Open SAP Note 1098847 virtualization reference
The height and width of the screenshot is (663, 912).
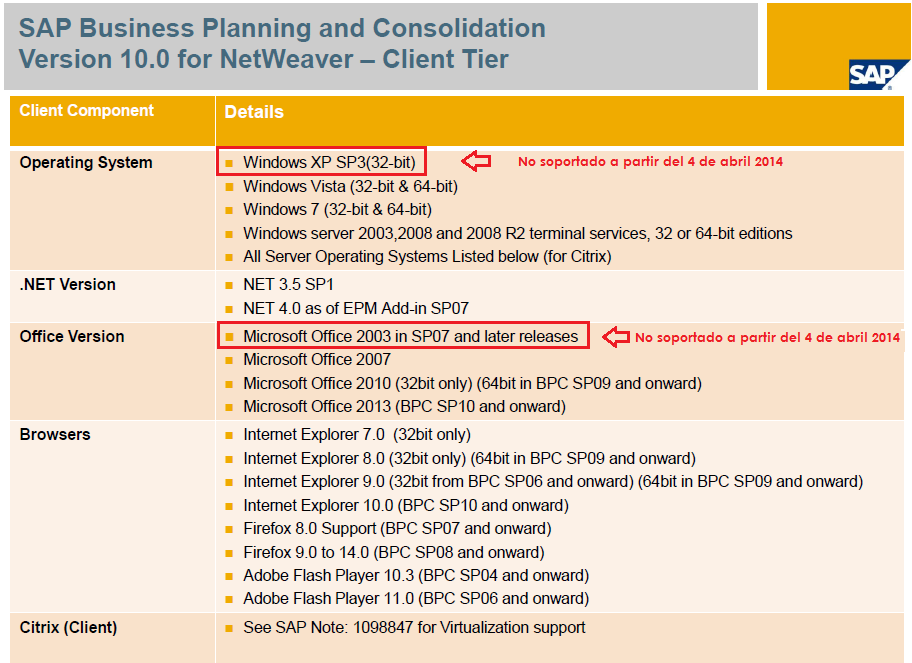coord(414,627)
